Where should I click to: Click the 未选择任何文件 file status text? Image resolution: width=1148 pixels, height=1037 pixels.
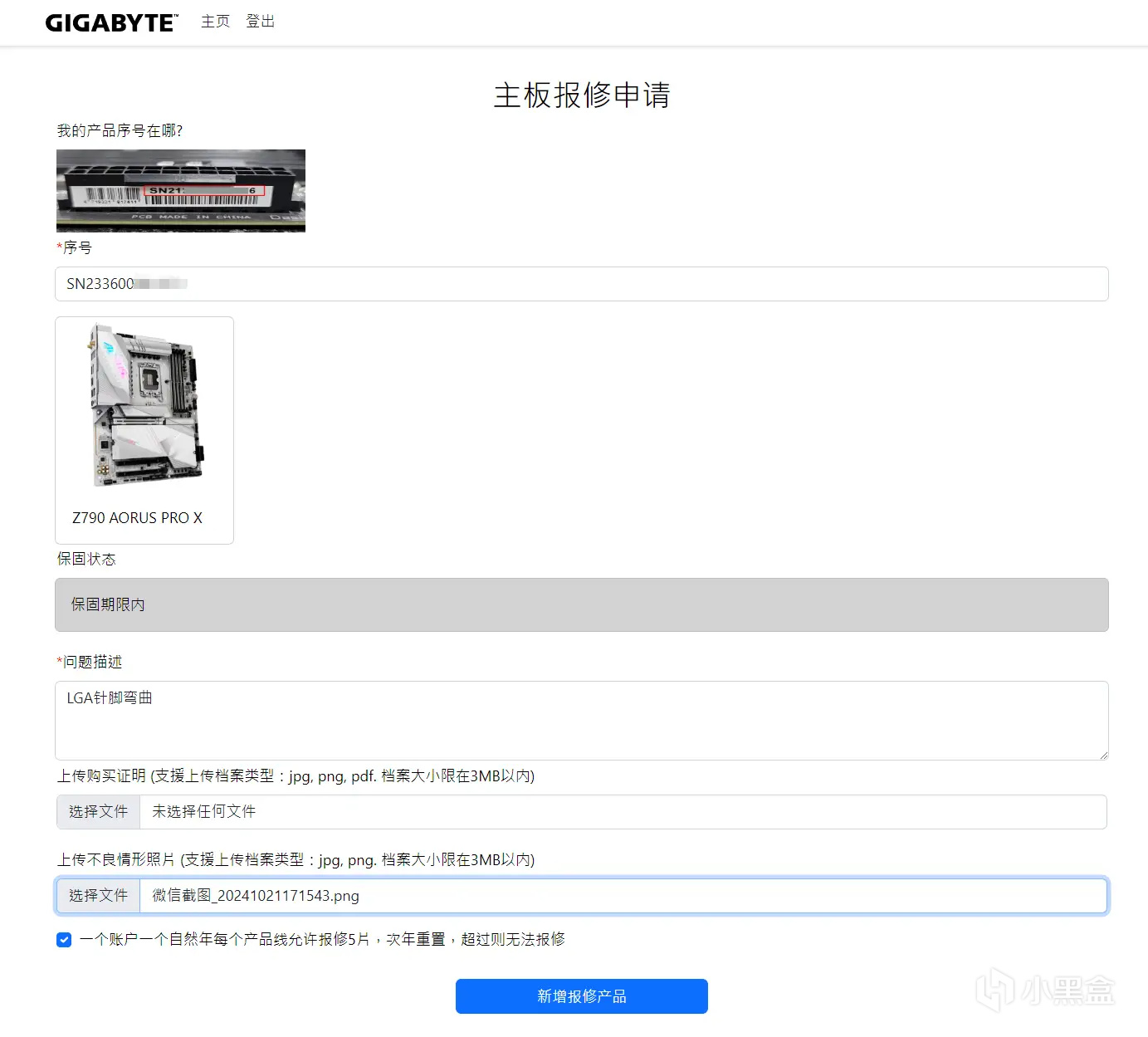(x=203, y=812)
